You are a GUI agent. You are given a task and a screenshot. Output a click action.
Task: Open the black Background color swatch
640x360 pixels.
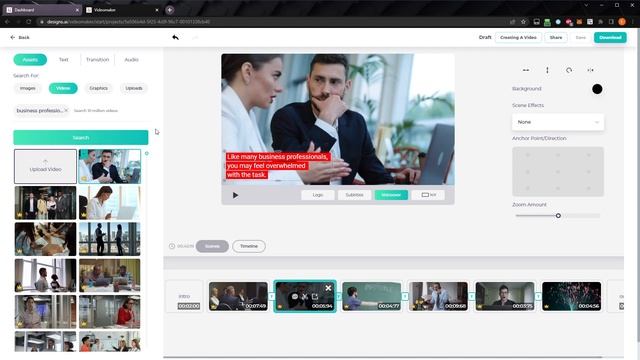pos(597,89)
